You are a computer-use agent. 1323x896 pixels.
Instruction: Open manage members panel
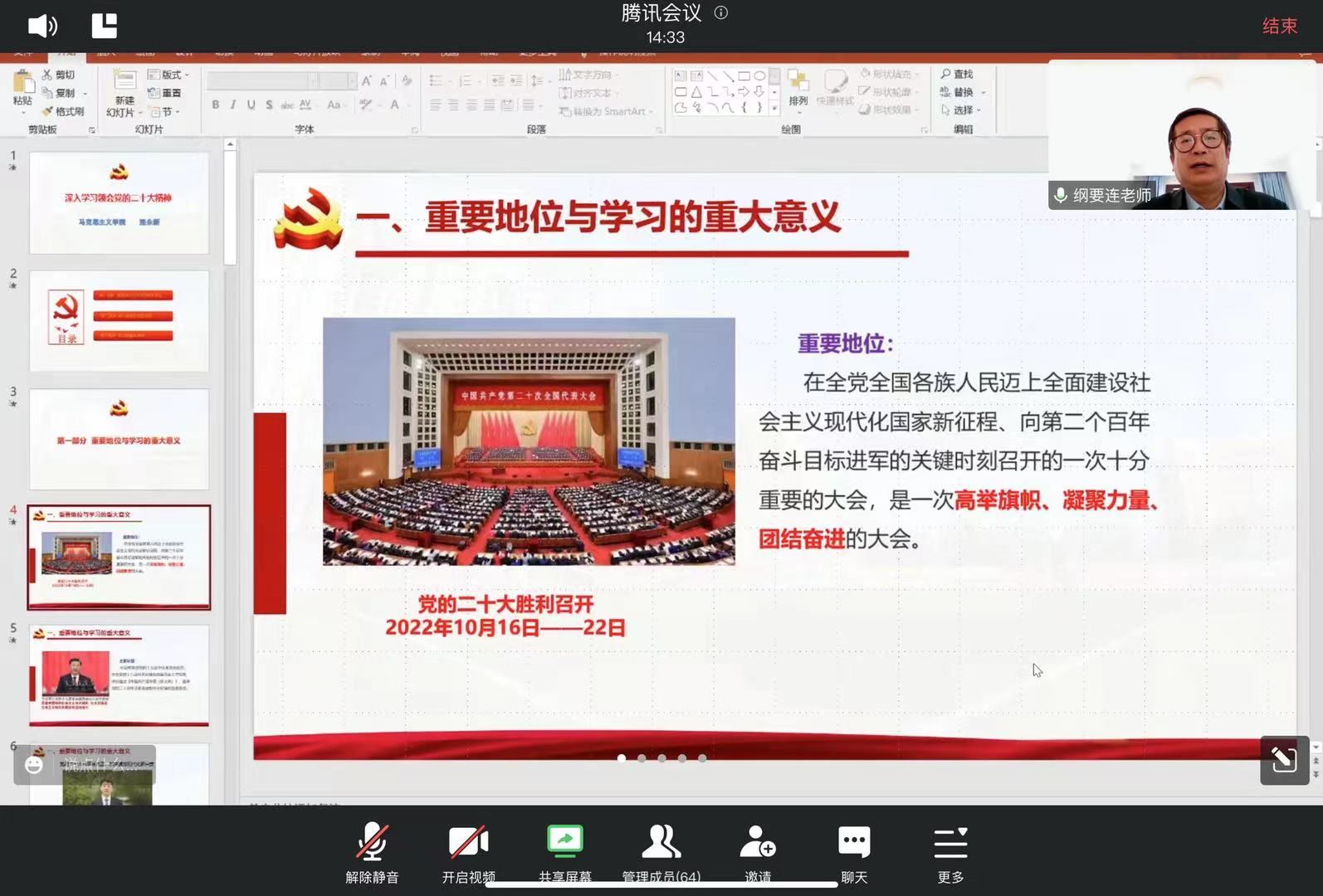coord(661,853)
